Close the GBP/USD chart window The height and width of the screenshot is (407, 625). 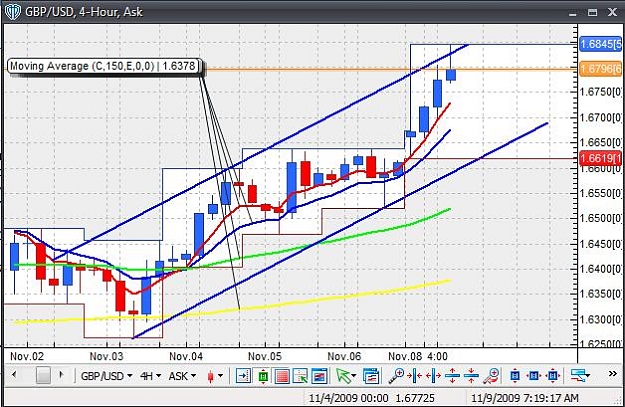click(x=613, y=12)
